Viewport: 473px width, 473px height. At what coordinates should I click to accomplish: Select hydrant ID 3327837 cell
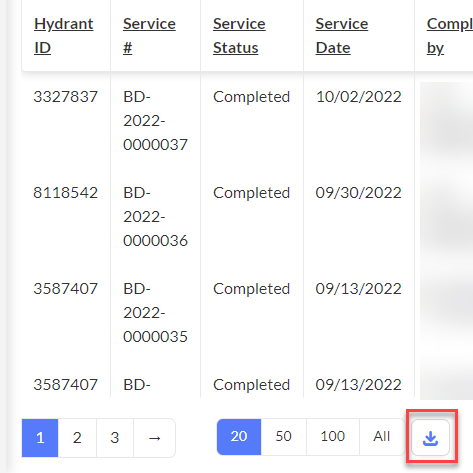tap(65, 97)
